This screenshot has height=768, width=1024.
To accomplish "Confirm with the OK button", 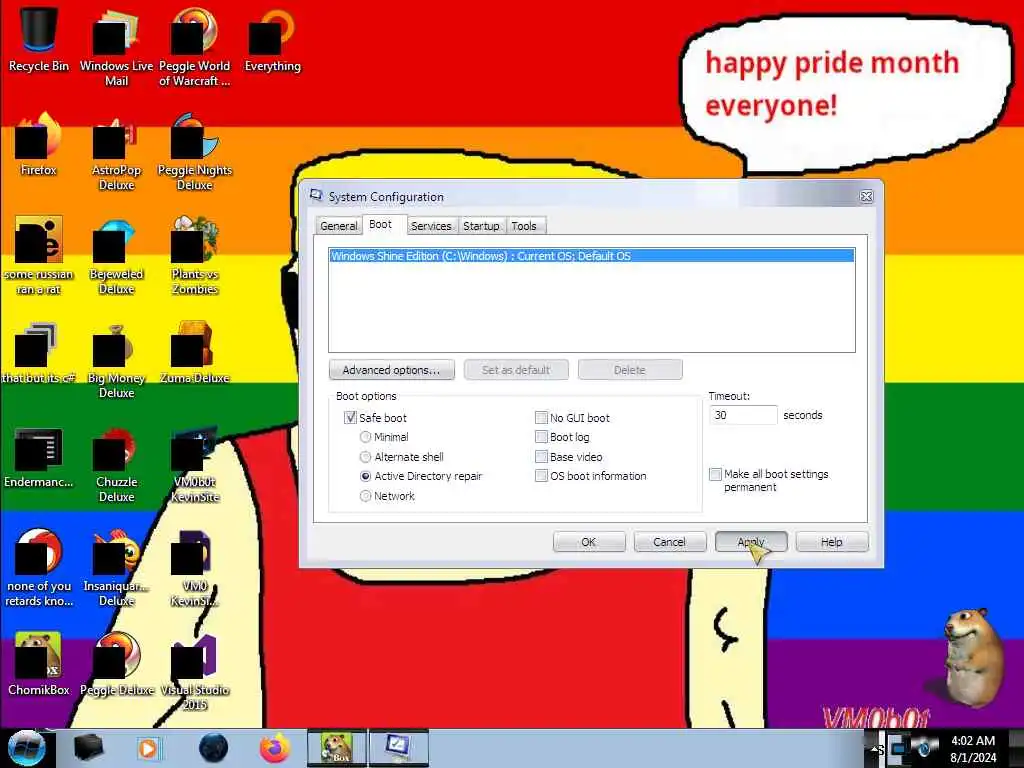I will point(588,541).
